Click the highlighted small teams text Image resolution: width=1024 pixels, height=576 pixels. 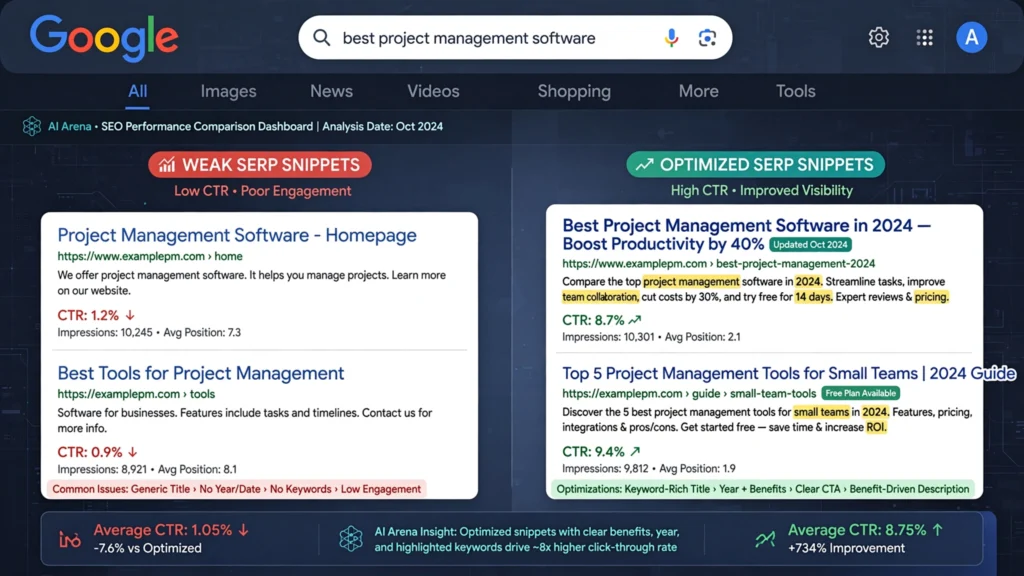(821, 411)
